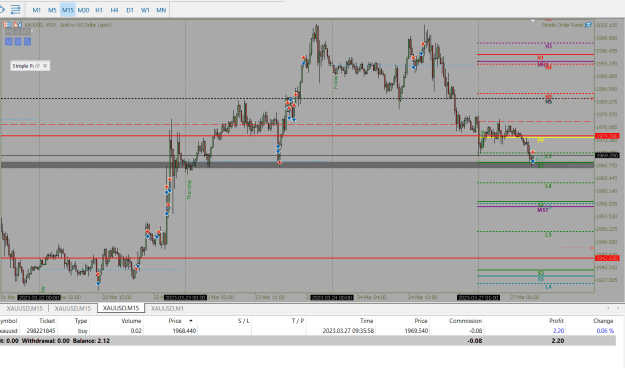Click the 0.06 % change cell
The image size is (625, 368).
[x=605, y=331]
